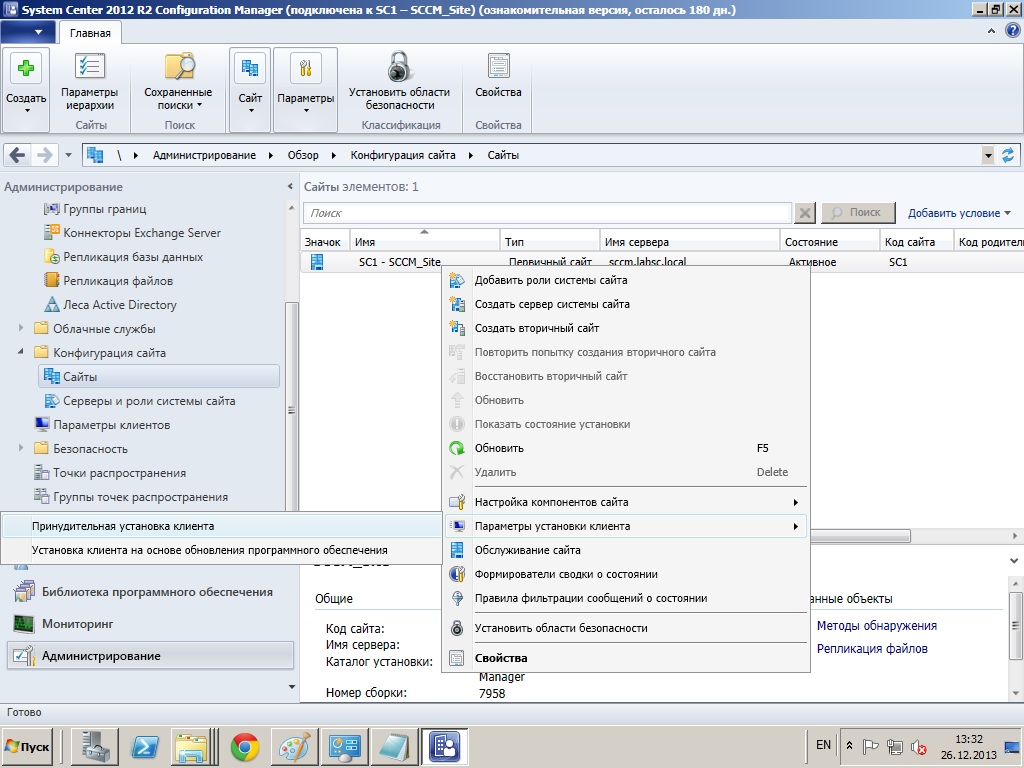Choose Создать вторичный сайт
Viewport: 1024px width, 768px height.
(x=626, y=328)
